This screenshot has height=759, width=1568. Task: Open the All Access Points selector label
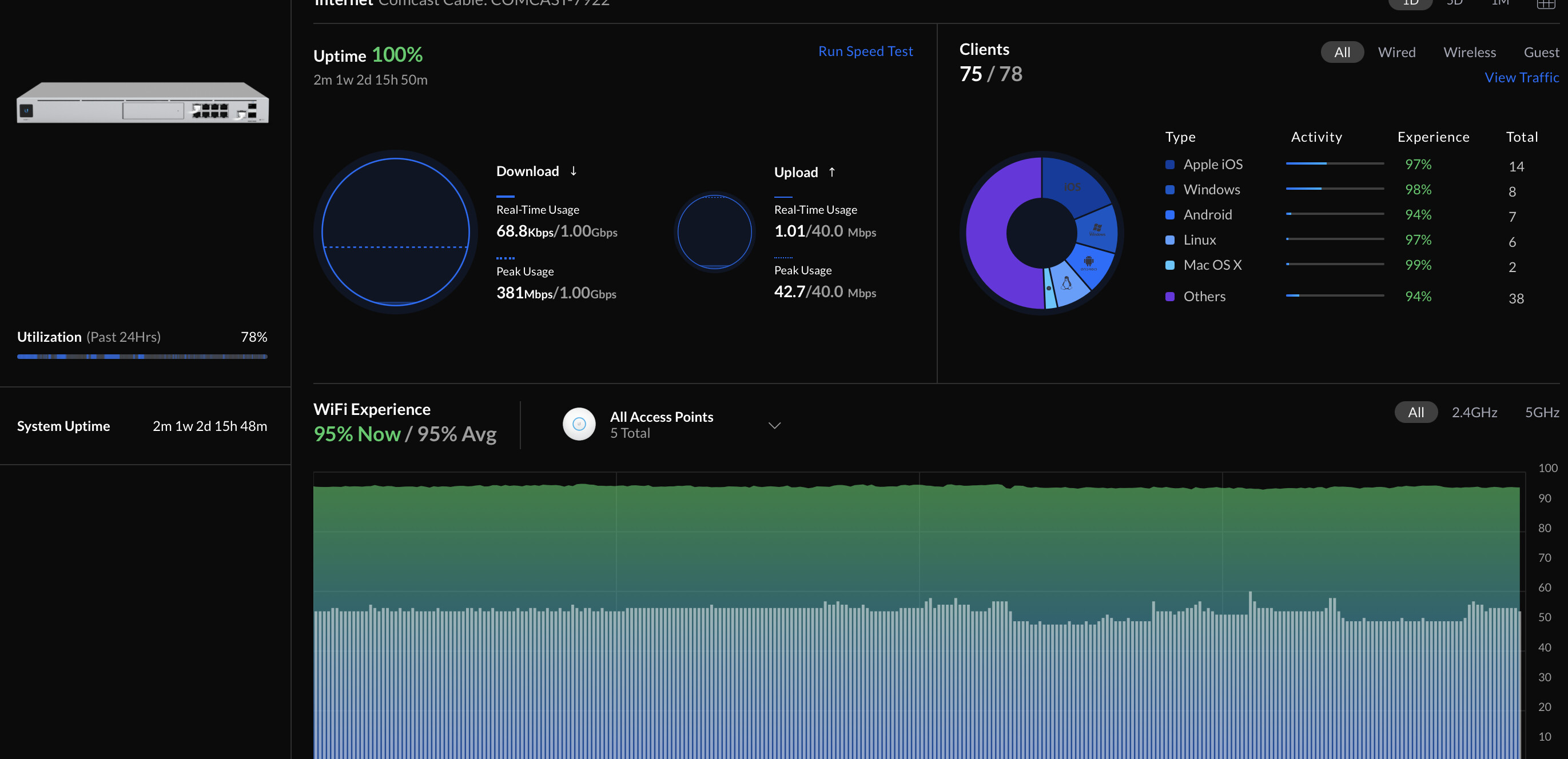click(x=661, y=417)
